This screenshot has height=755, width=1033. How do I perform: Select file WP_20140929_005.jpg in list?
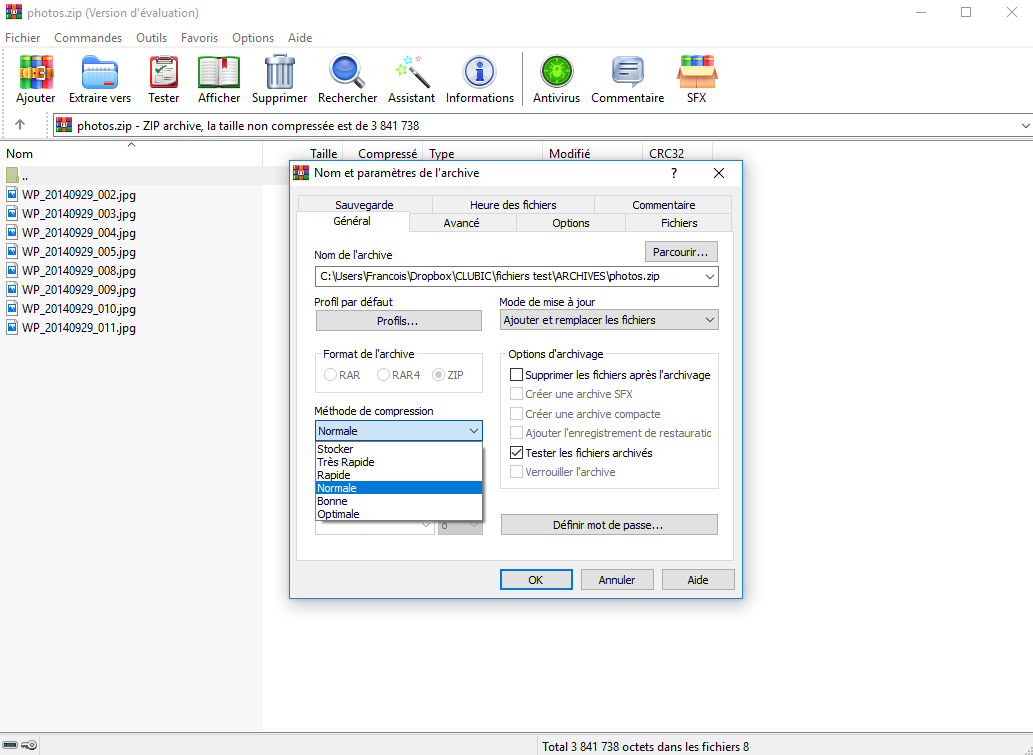tap(78, 252)
